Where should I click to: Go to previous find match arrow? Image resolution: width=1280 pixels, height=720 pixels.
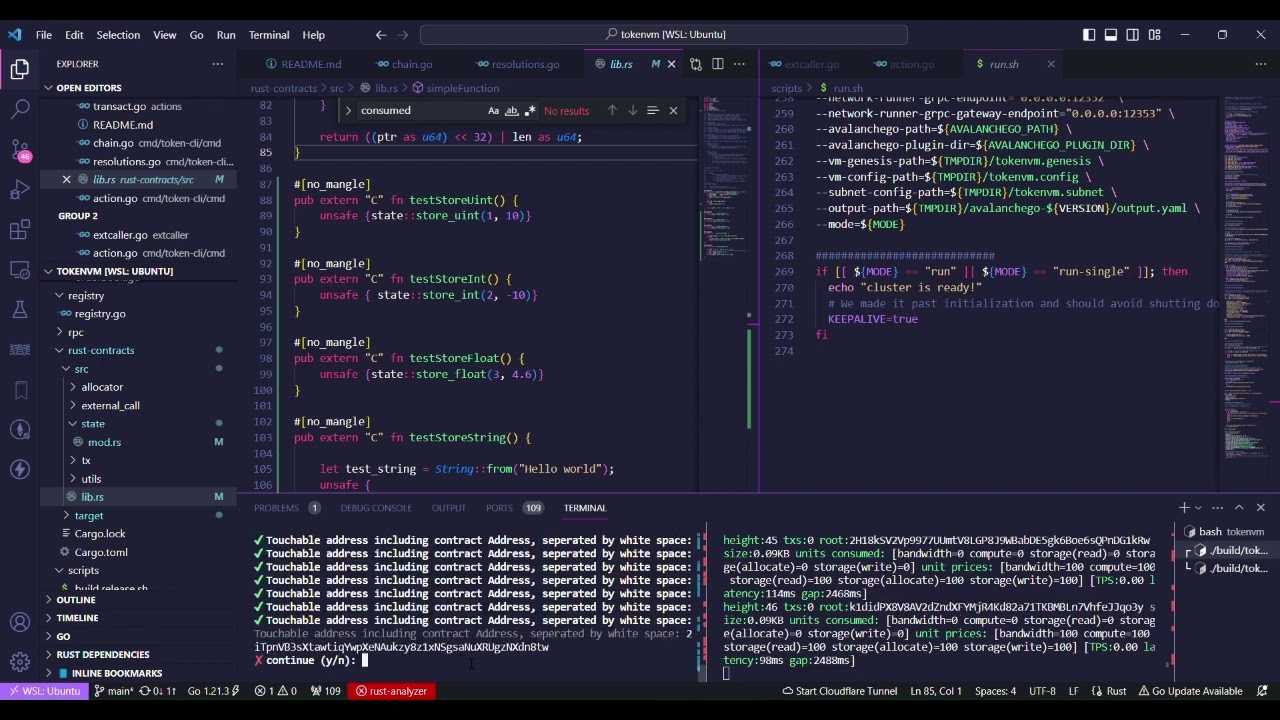(612, 110)
